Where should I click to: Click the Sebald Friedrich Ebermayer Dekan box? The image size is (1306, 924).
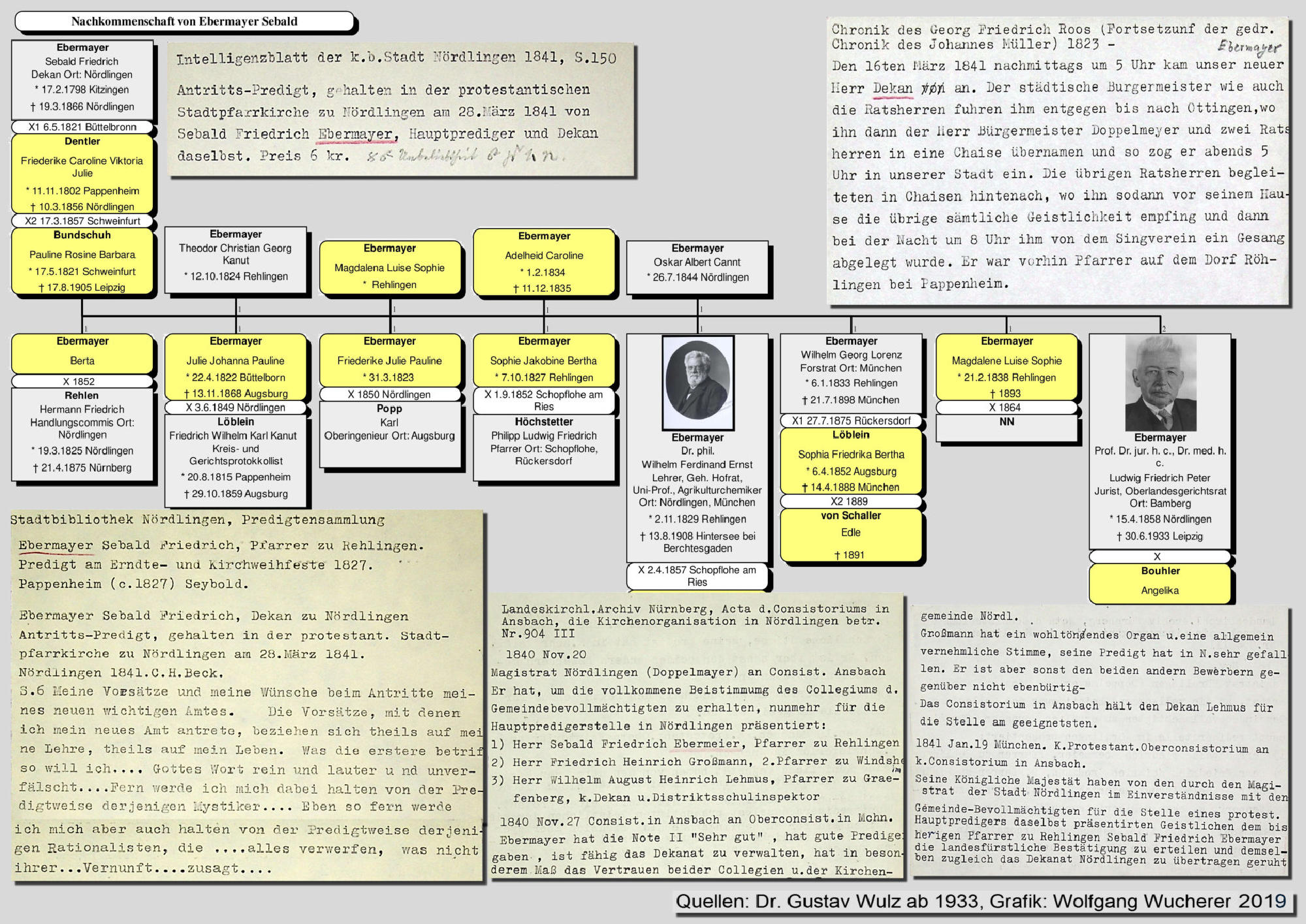[82, 78]
